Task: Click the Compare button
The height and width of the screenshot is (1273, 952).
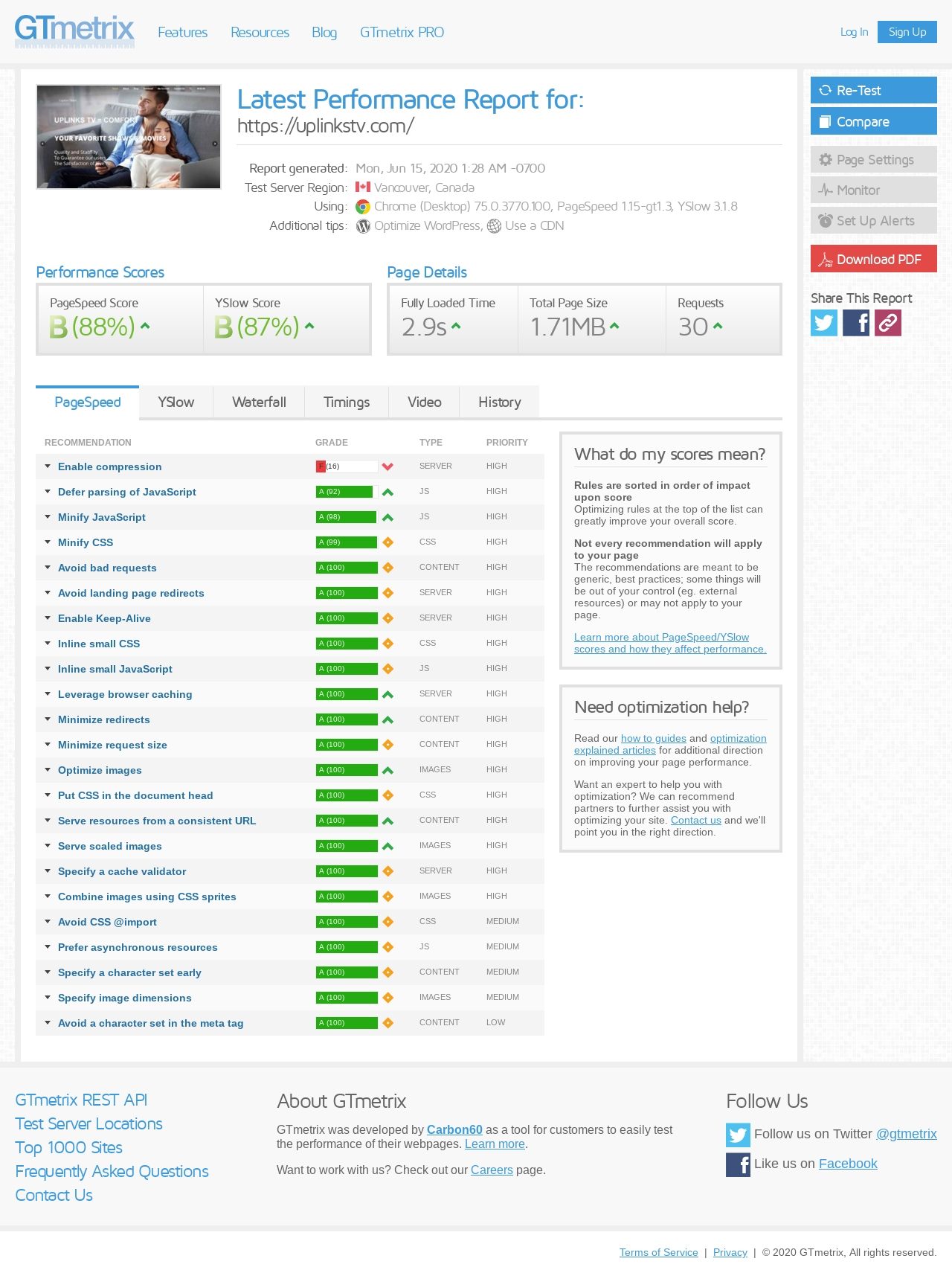Action: [x=874, y=121]
